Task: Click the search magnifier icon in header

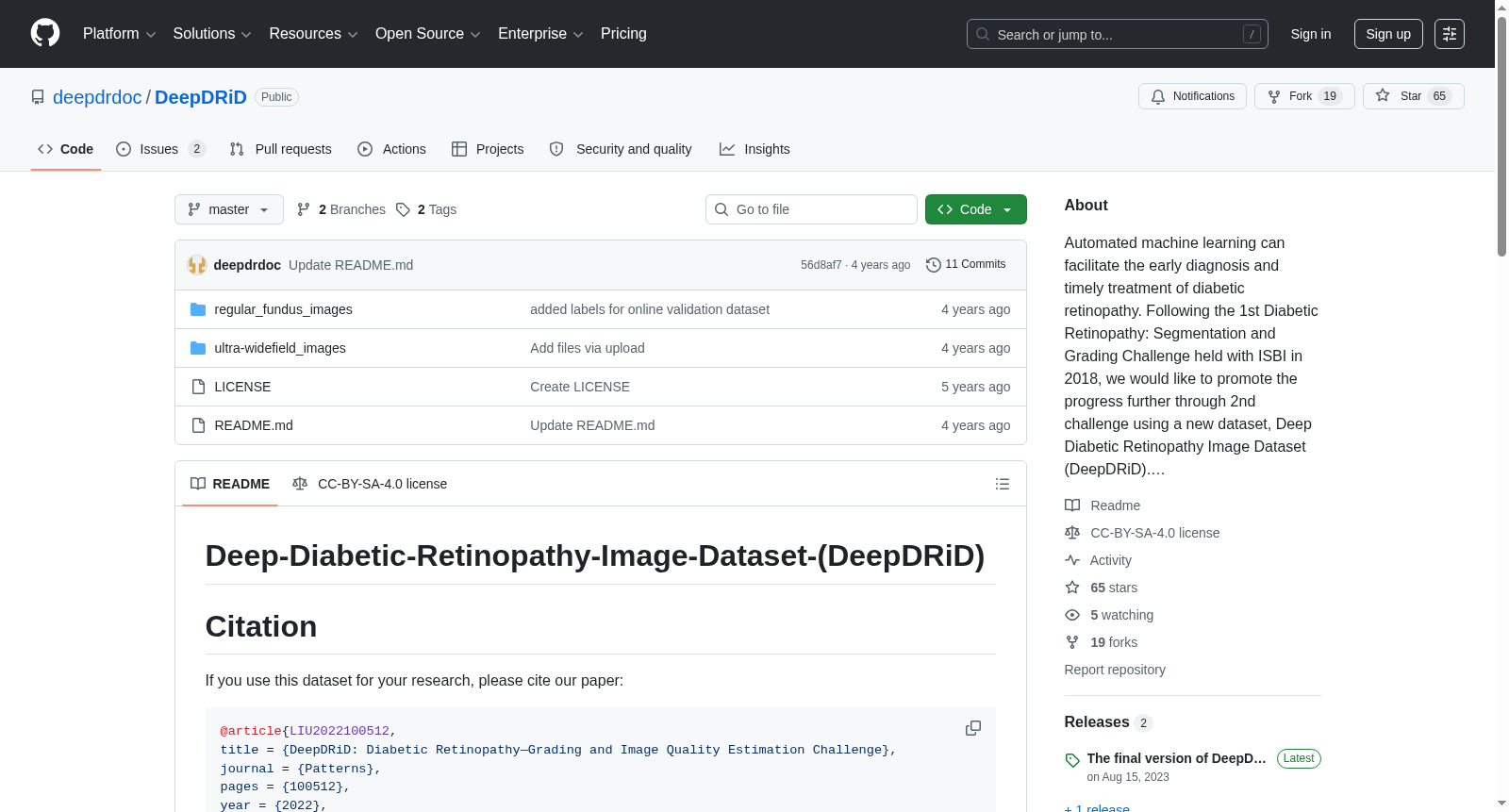Action: [x=983, y=34]
